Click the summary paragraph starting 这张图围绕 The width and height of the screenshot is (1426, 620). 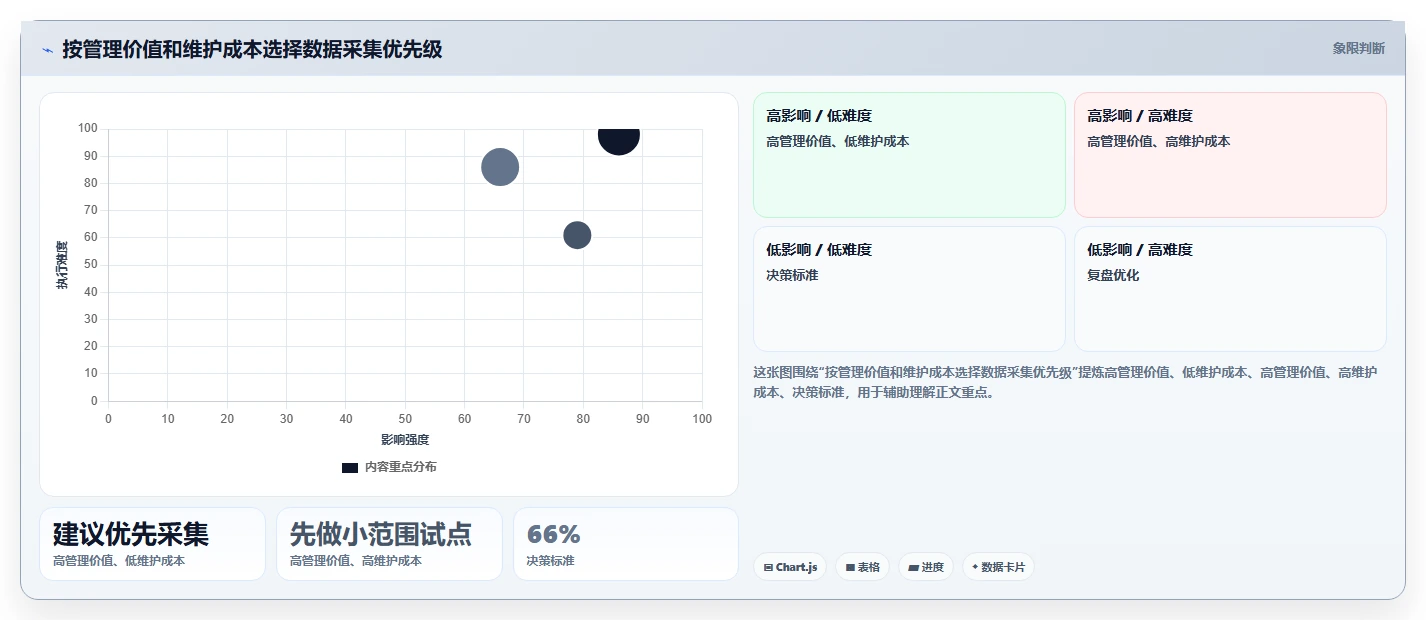point(1066,382)
